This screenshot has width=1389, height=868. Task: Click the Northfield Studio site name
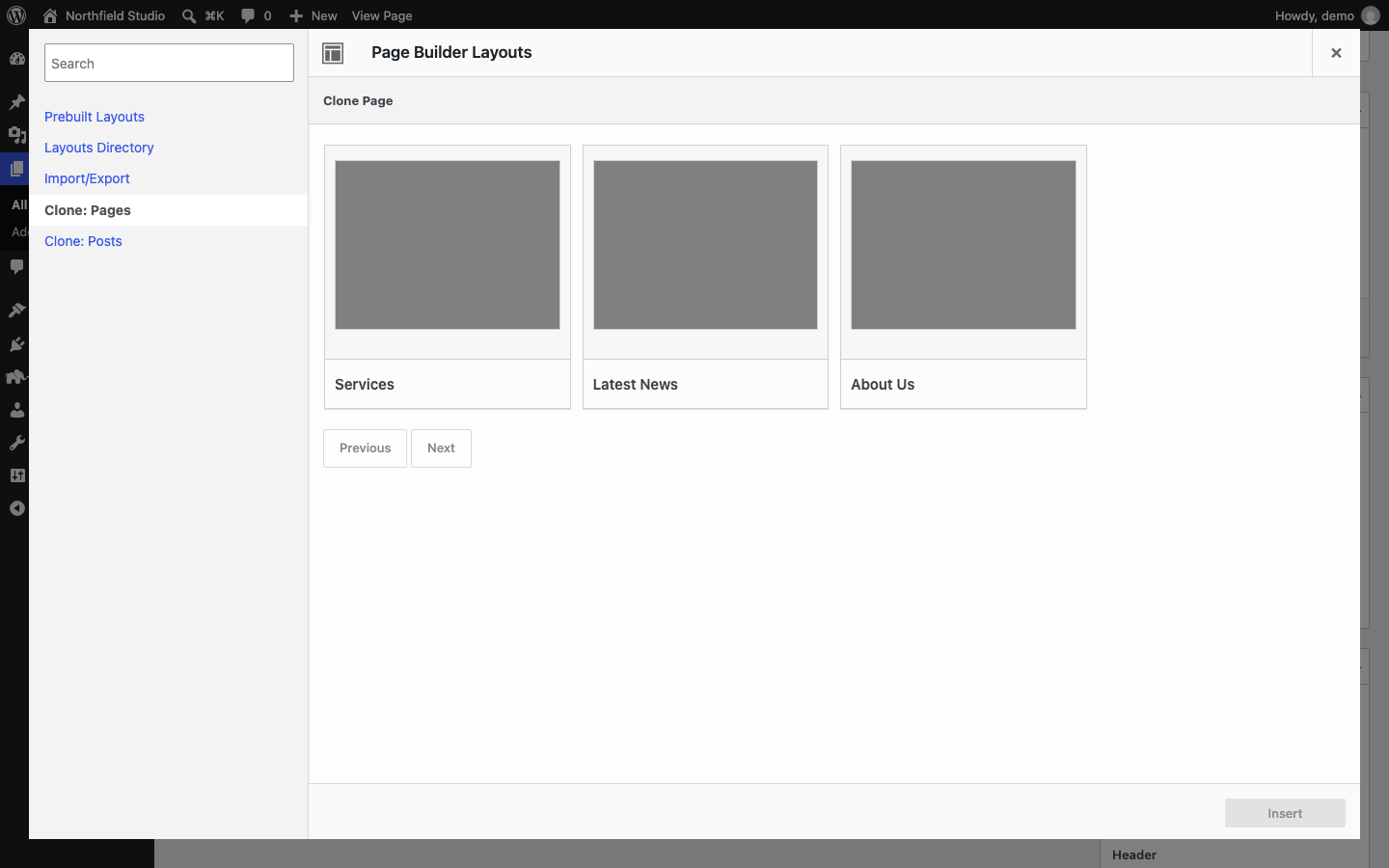point(115,15)
